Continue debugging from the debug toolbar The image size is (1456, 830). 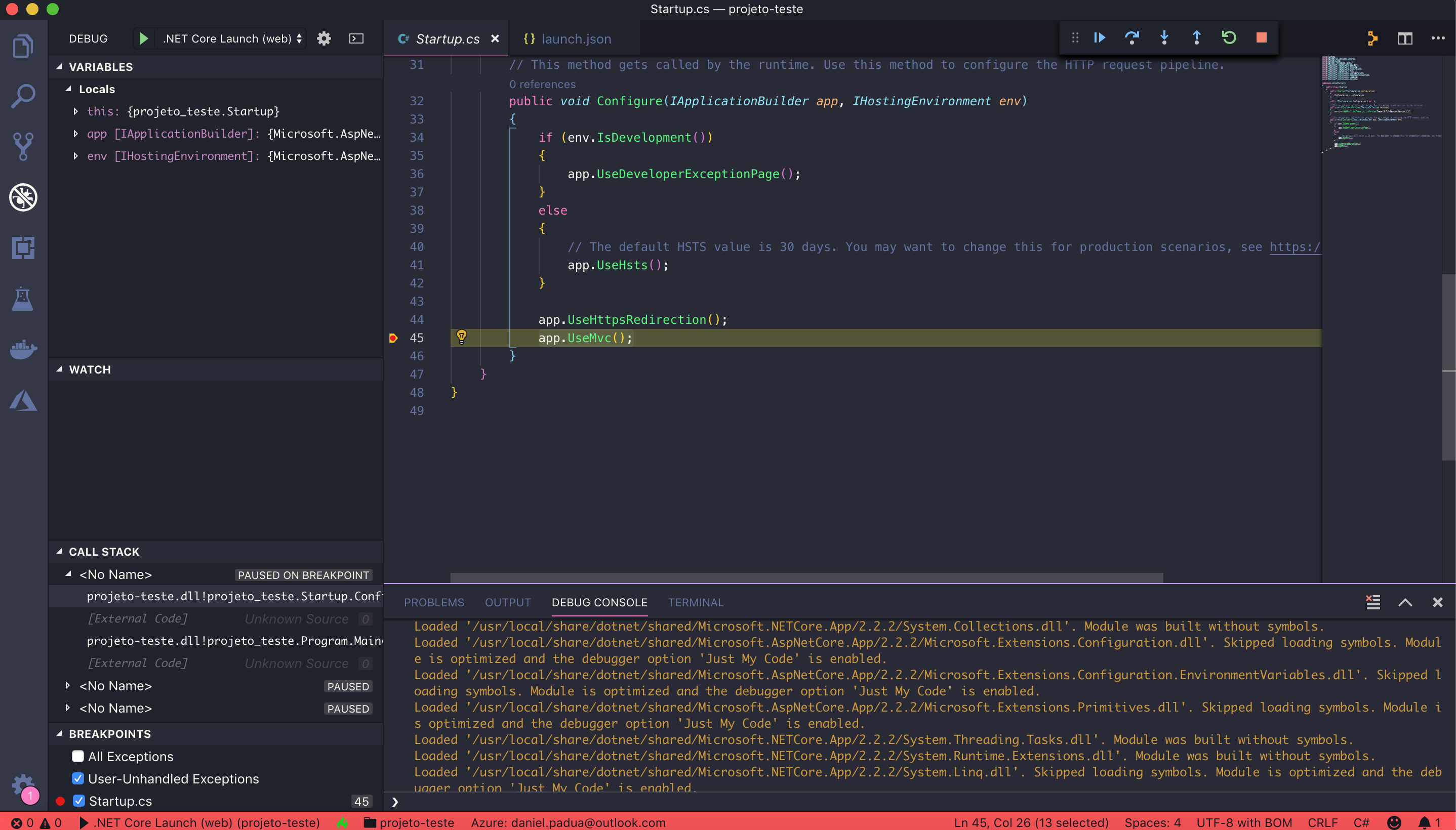pyautogui.click(x=1099, y=37)
